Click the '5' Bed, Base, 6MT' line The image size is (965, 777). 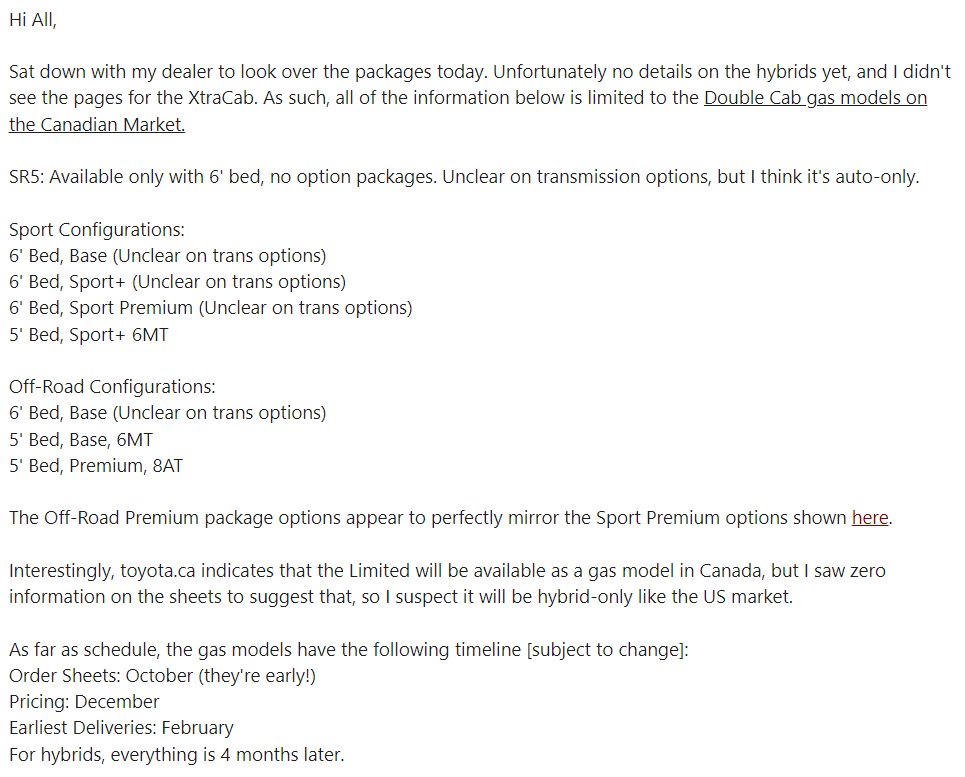(x=81, y=440)
